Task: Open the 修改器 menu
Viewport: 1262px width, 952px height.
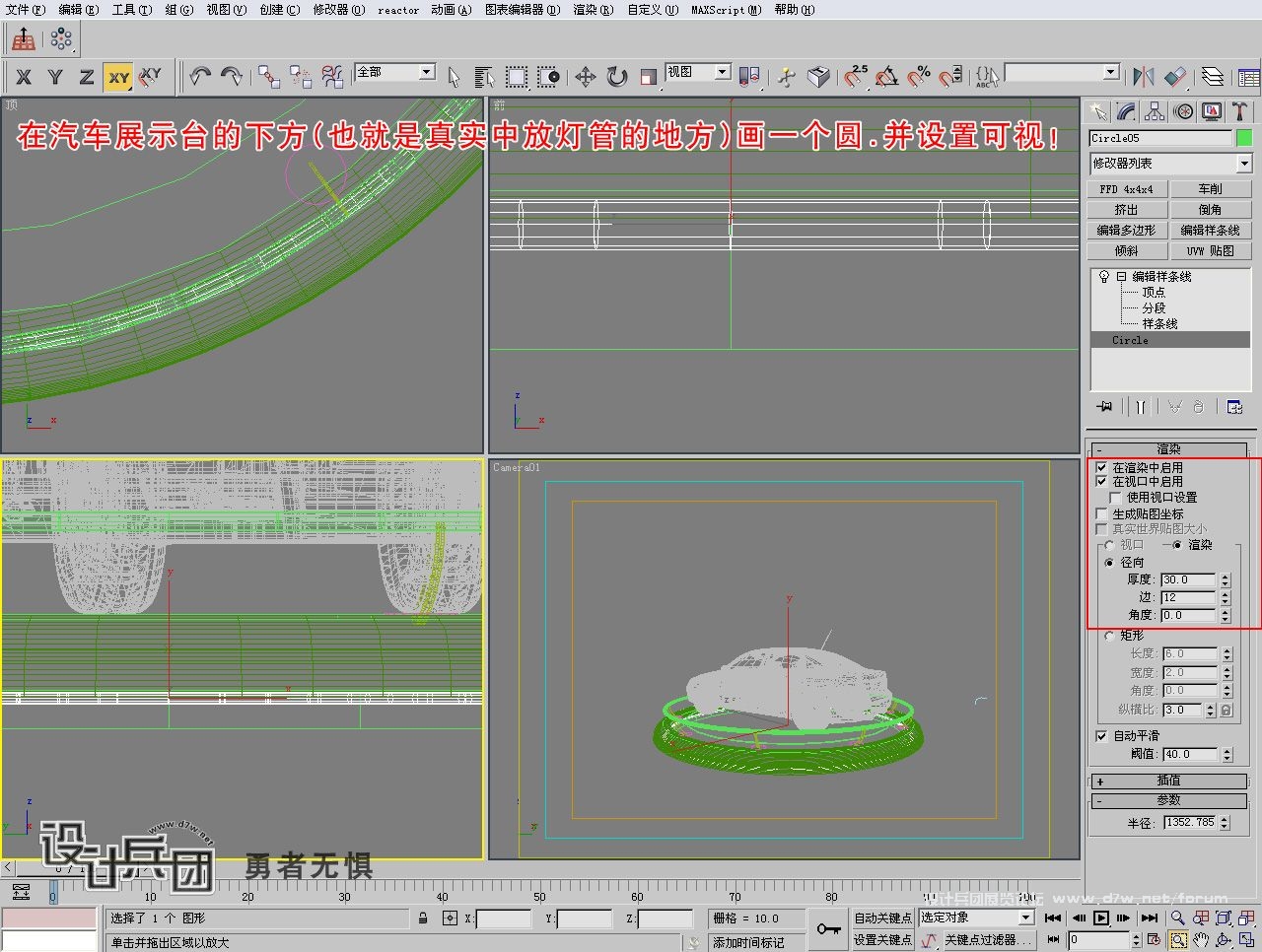Action: point(339,10)
